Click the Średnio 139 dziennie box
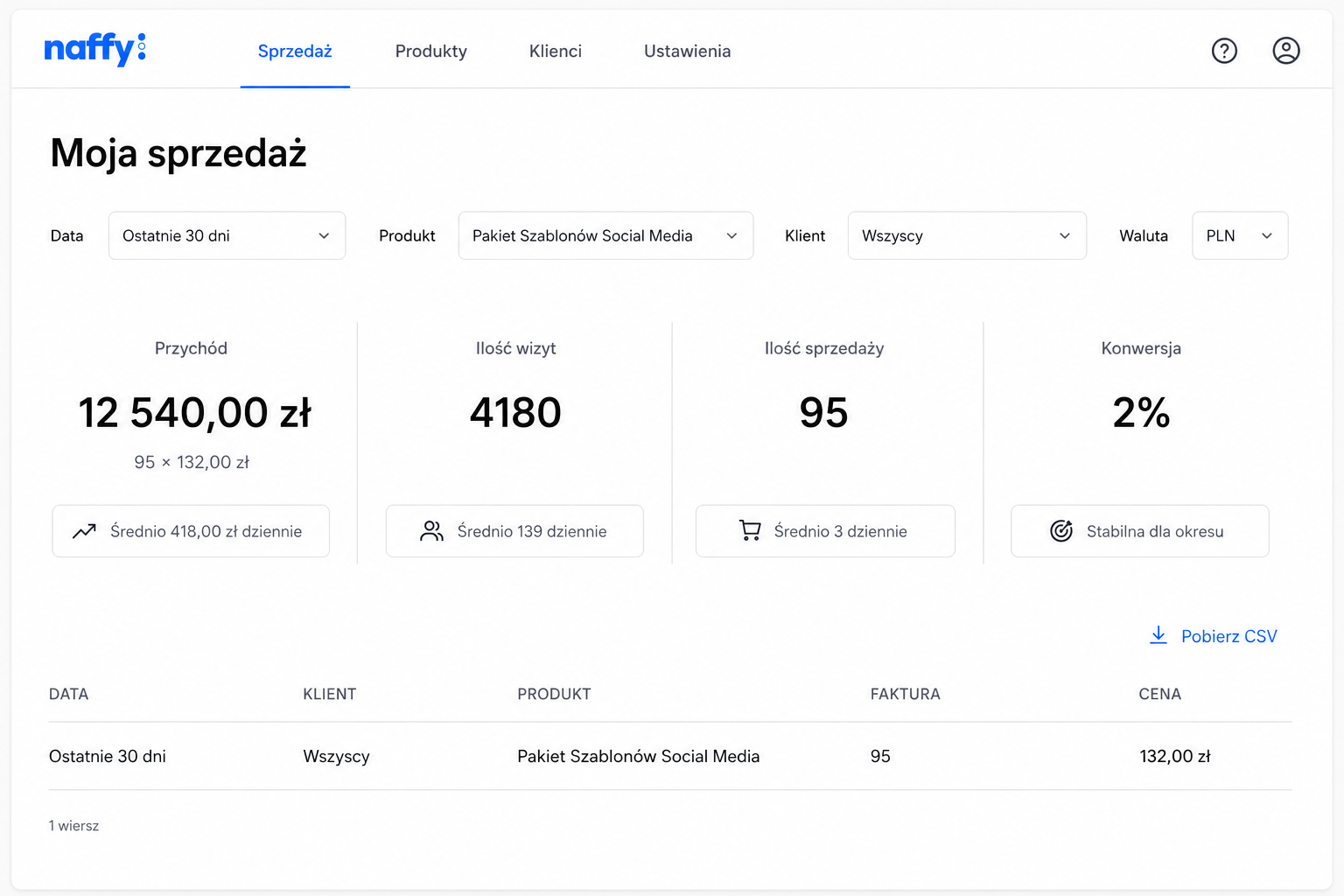 (514, 531)
